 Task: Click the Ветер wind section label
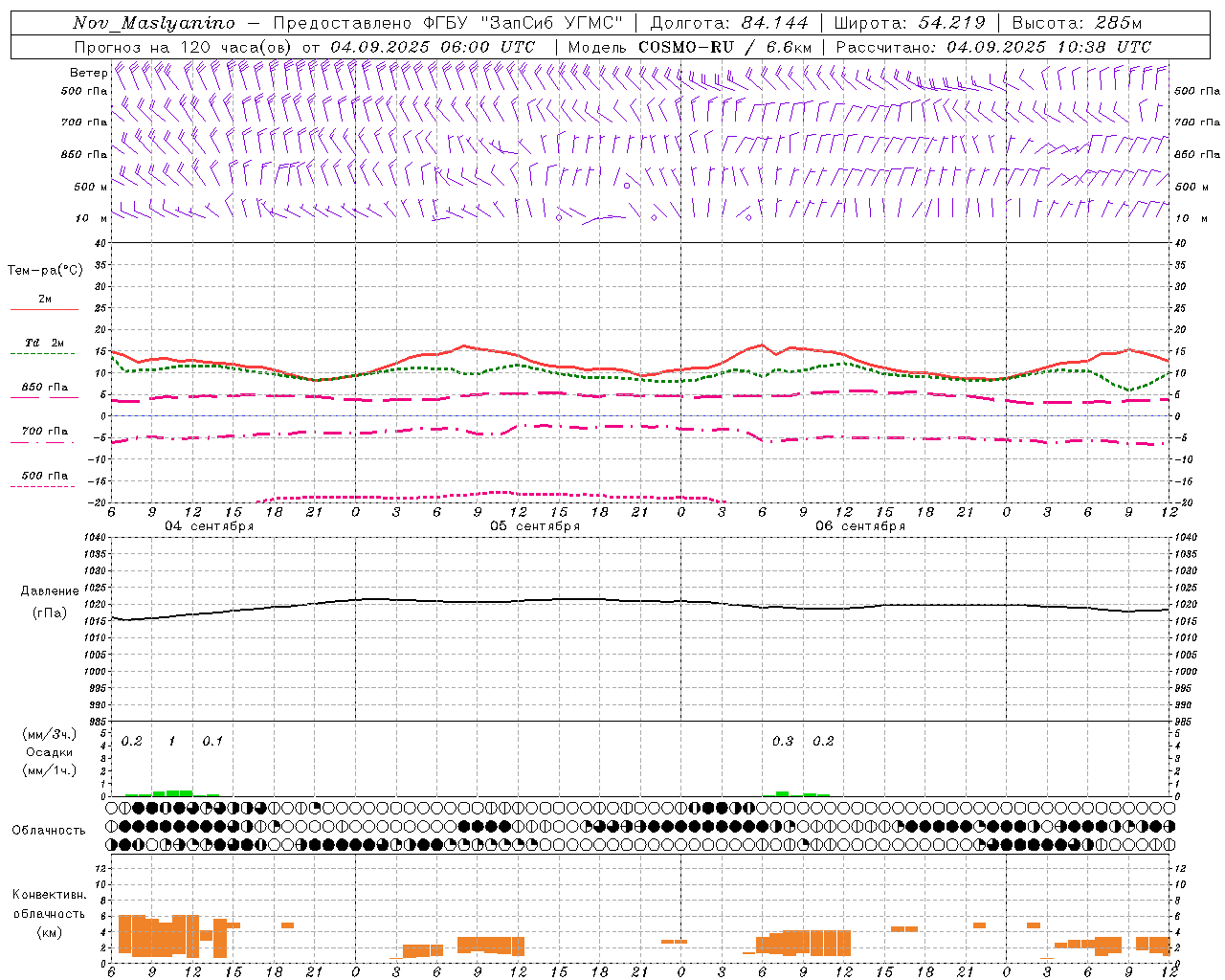tap(88, 73)
